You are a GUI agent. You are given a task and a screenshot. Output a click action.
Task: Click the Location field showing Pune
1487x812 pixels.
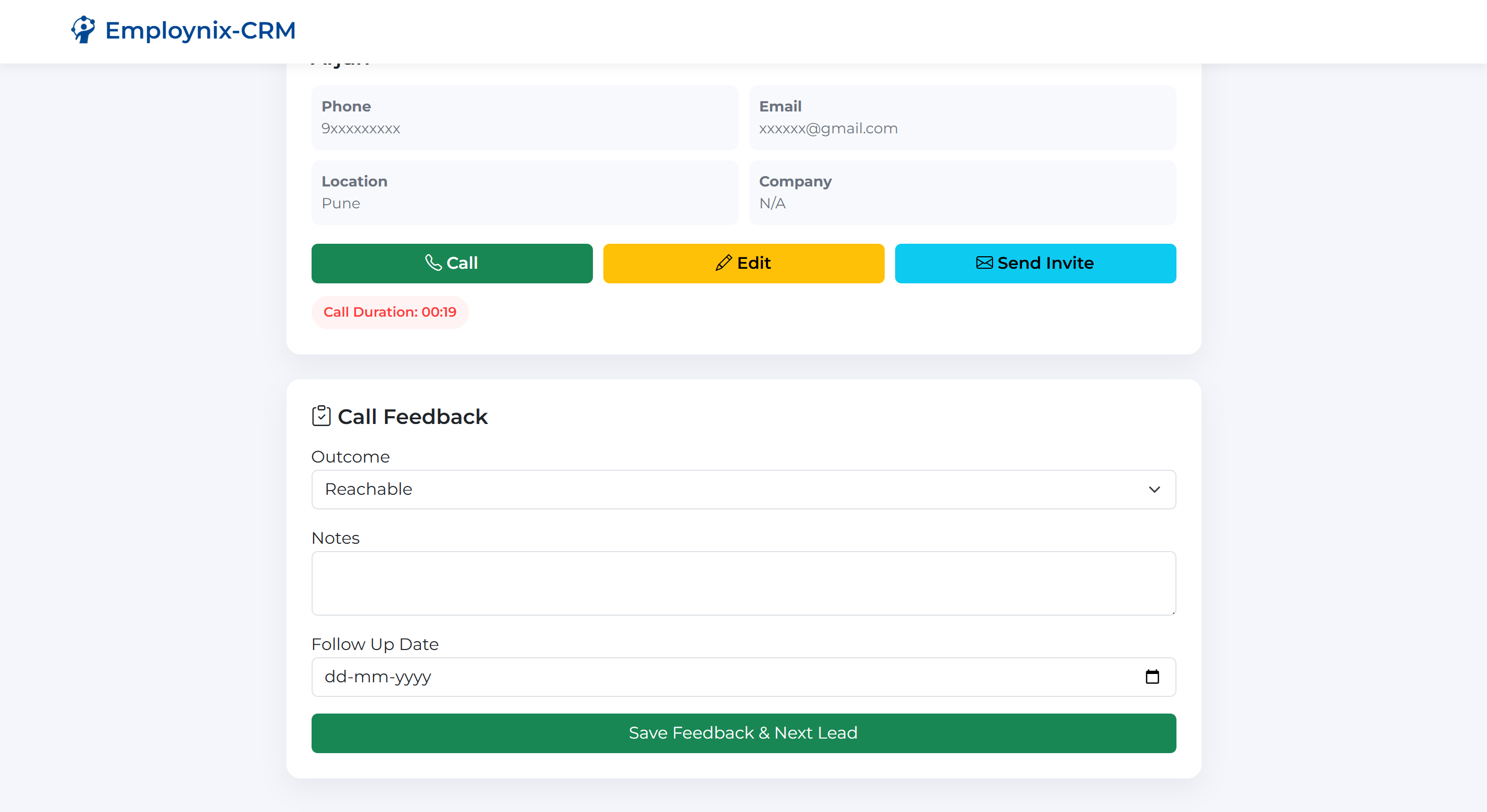(x=524, y=192)
